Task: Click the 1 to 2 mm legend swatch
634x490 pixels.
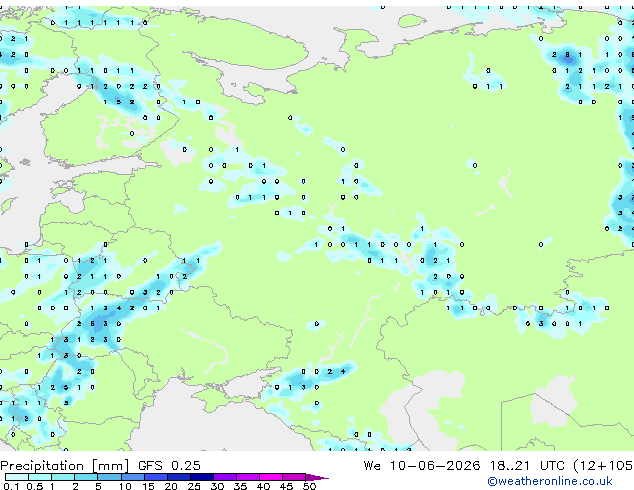Action: tap(63, 477)
